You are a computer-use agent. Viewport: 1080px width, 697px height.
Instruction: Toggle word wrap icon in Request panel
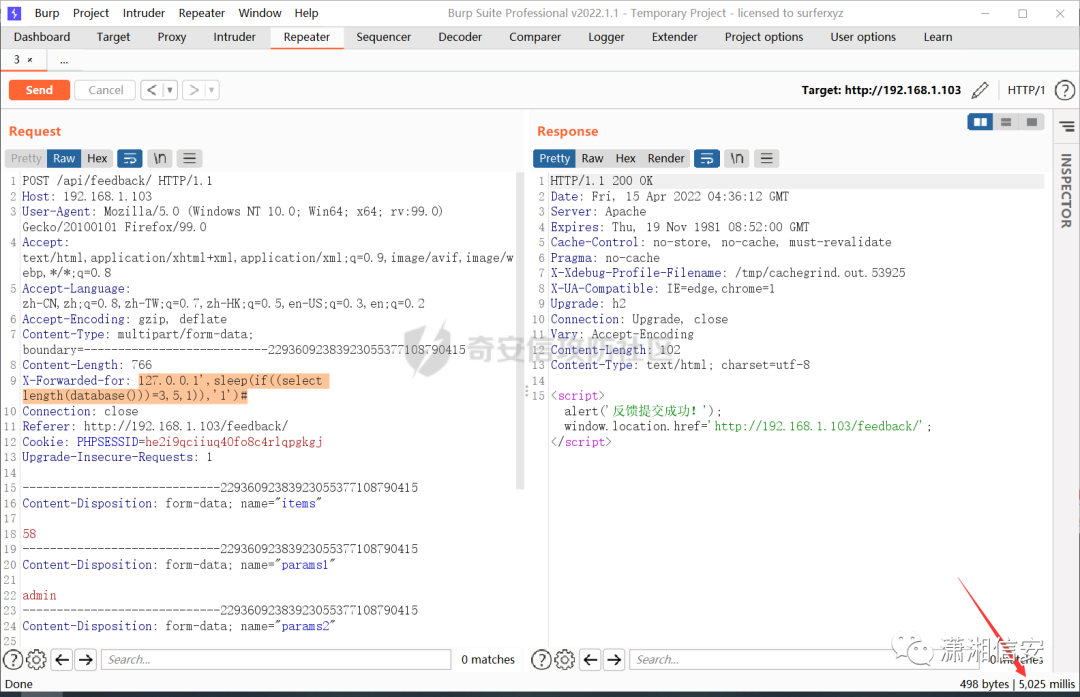click(x=129, y=158)
